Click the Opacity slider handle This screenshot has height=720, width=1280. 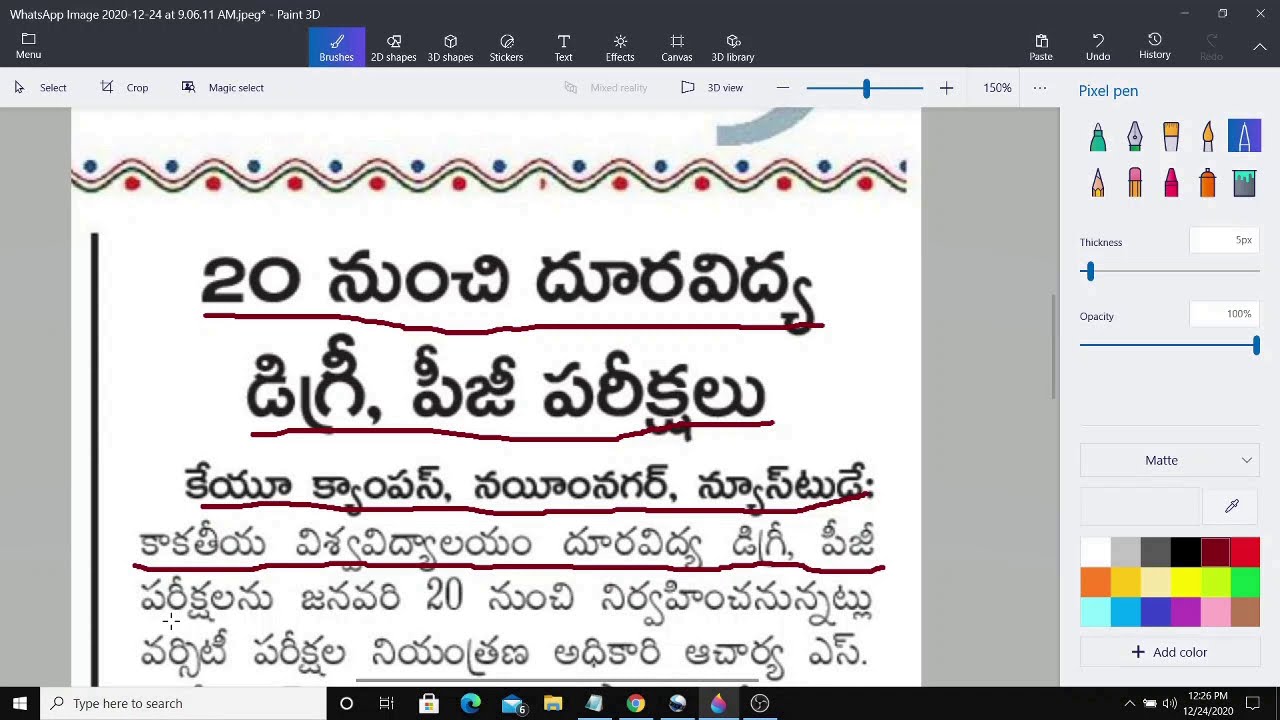pos(1256,345)
